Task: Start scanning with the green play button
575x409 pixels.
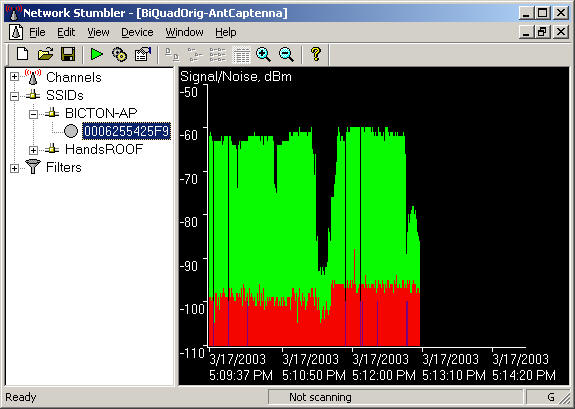Action: tap(97, 54)
